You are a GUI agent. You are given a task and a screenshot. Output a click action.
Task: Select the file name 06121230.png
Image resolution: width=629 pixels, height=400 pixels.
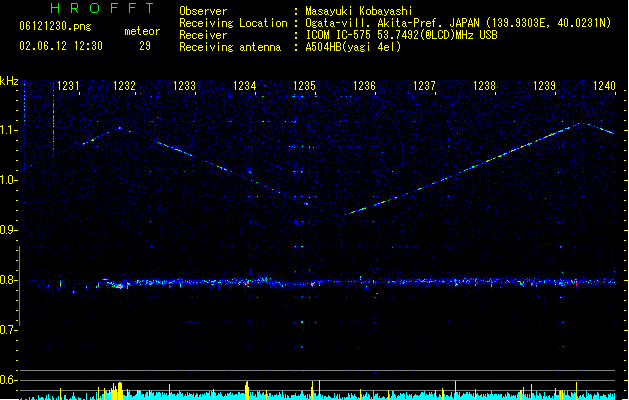point(55,26)
